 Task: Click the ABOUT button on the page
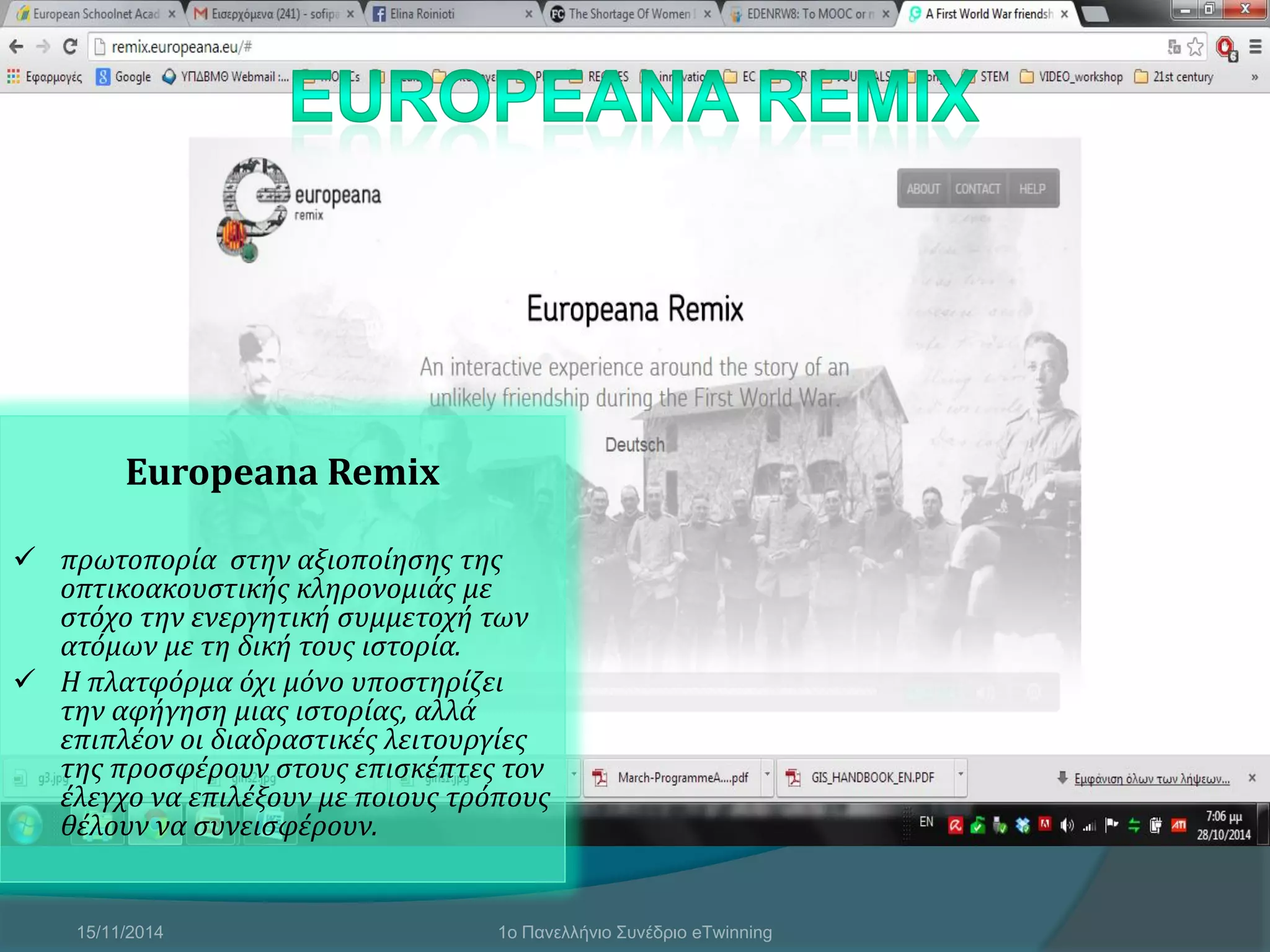point(923,188)
